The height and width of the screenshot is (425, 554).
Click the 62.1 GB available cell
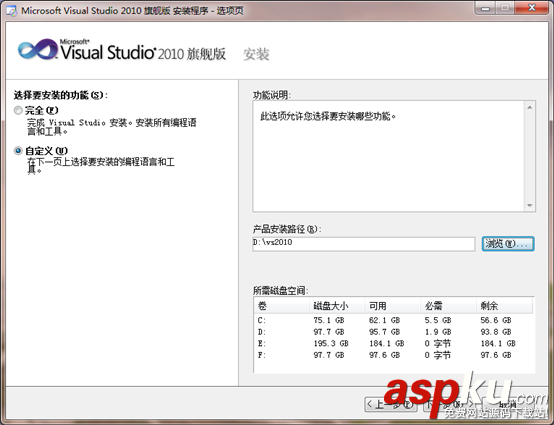click(x=384, y=320)
